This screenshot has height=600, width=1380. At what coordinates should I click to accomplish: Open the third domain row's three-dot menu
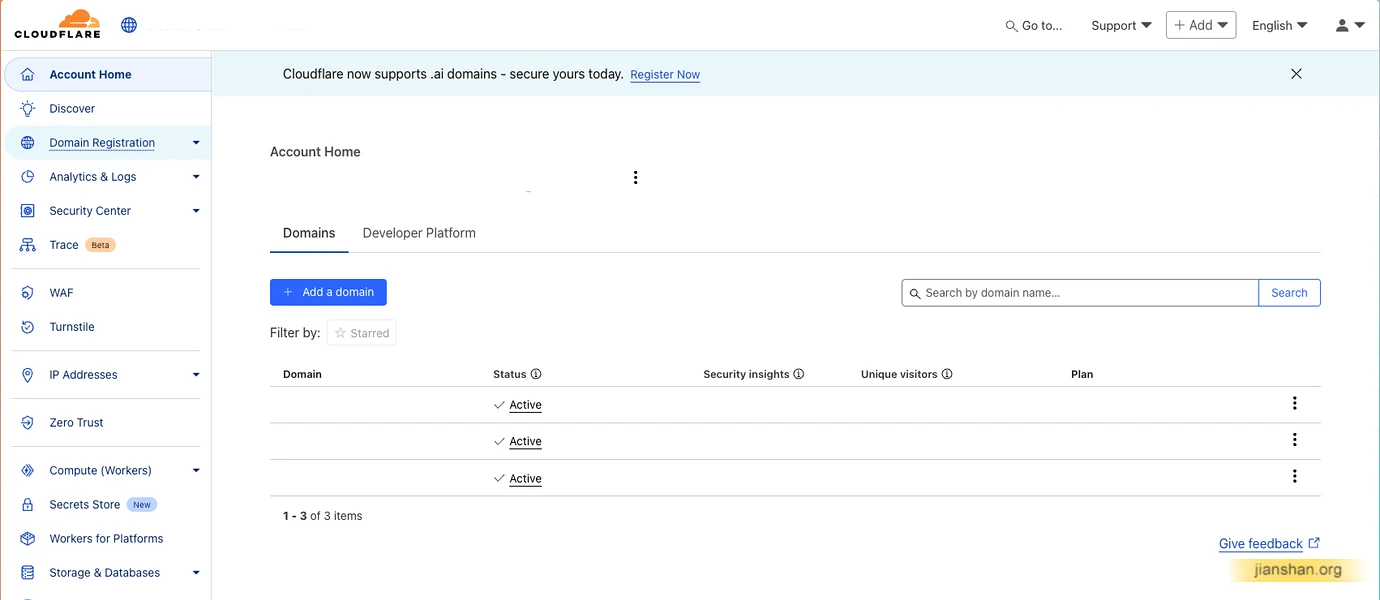point(1294,476)
